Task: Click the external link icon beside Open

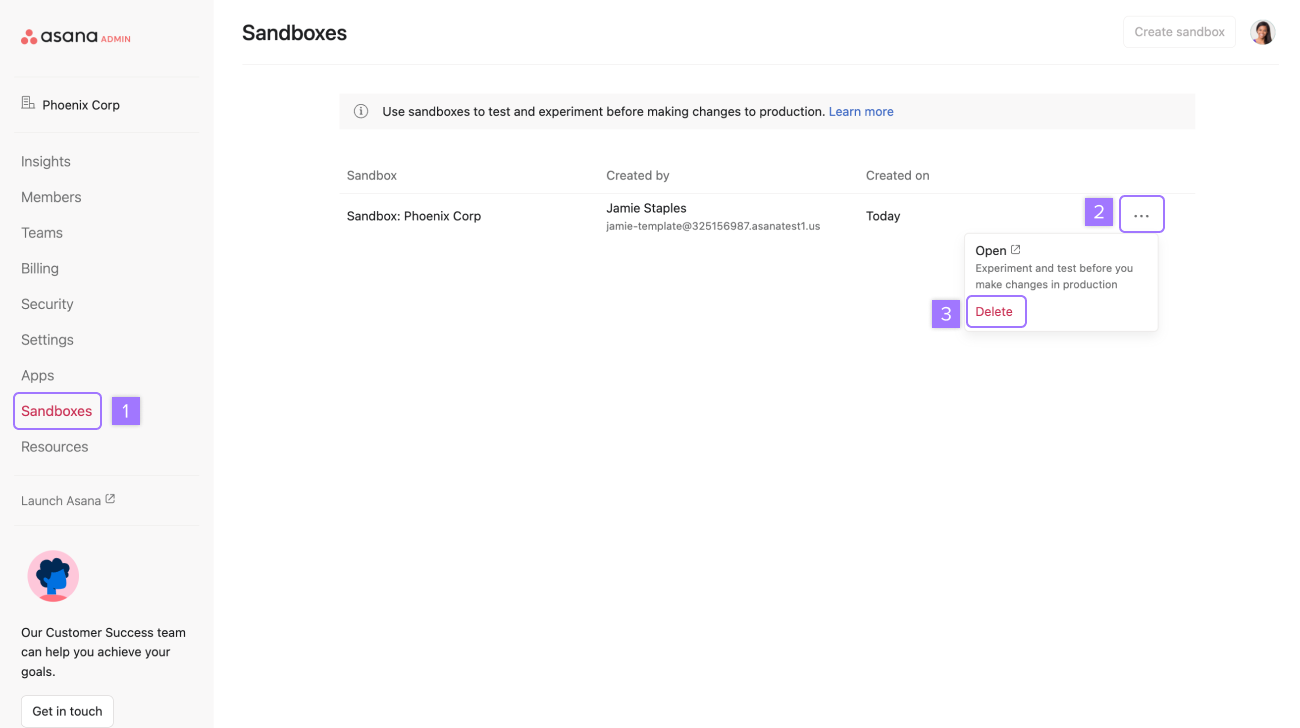Action: click(1016, 250)
